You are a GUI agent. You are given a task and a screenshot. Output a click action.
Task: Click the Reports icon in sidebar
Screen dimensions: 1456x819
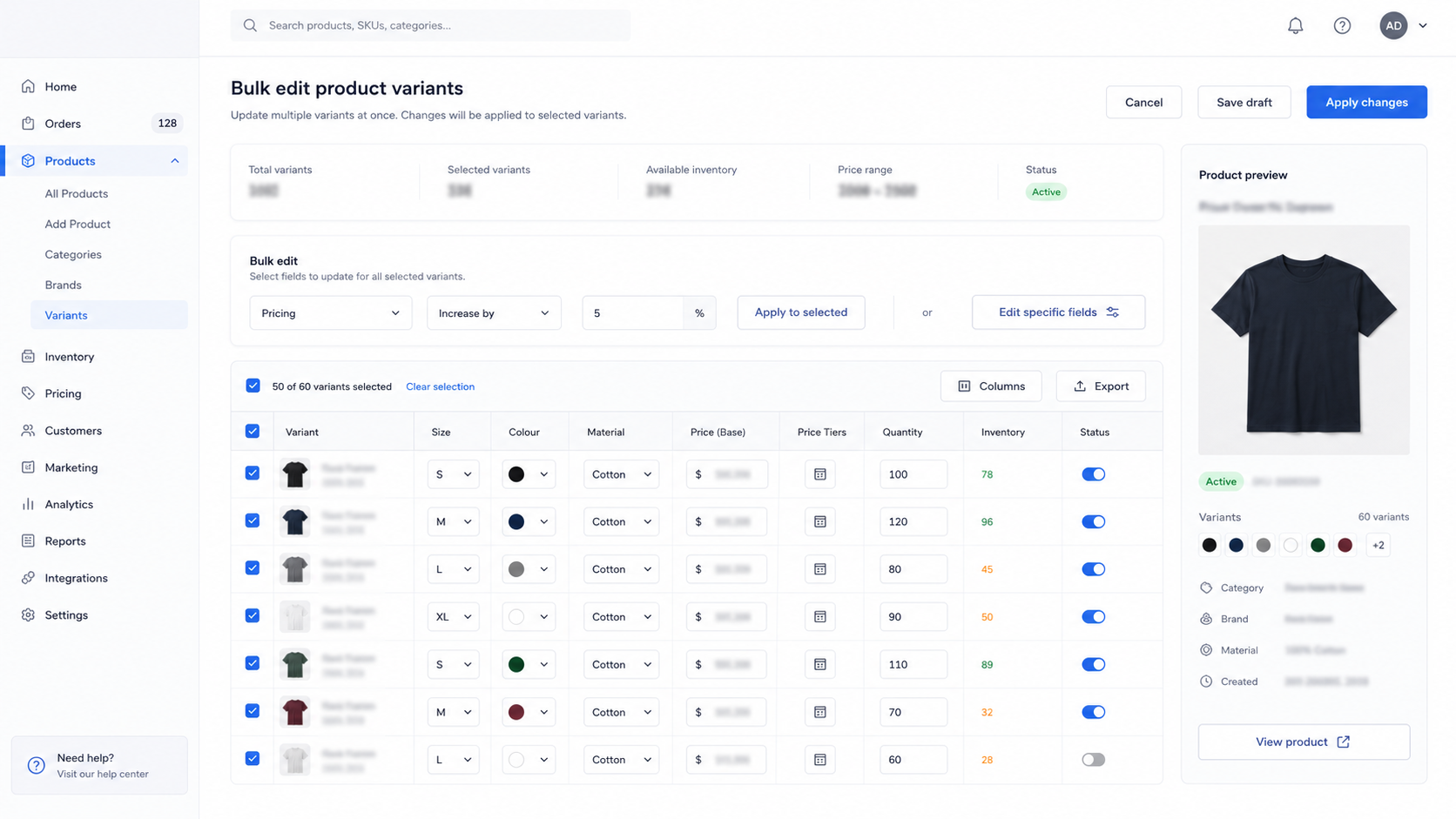click(x=28, y=540)
